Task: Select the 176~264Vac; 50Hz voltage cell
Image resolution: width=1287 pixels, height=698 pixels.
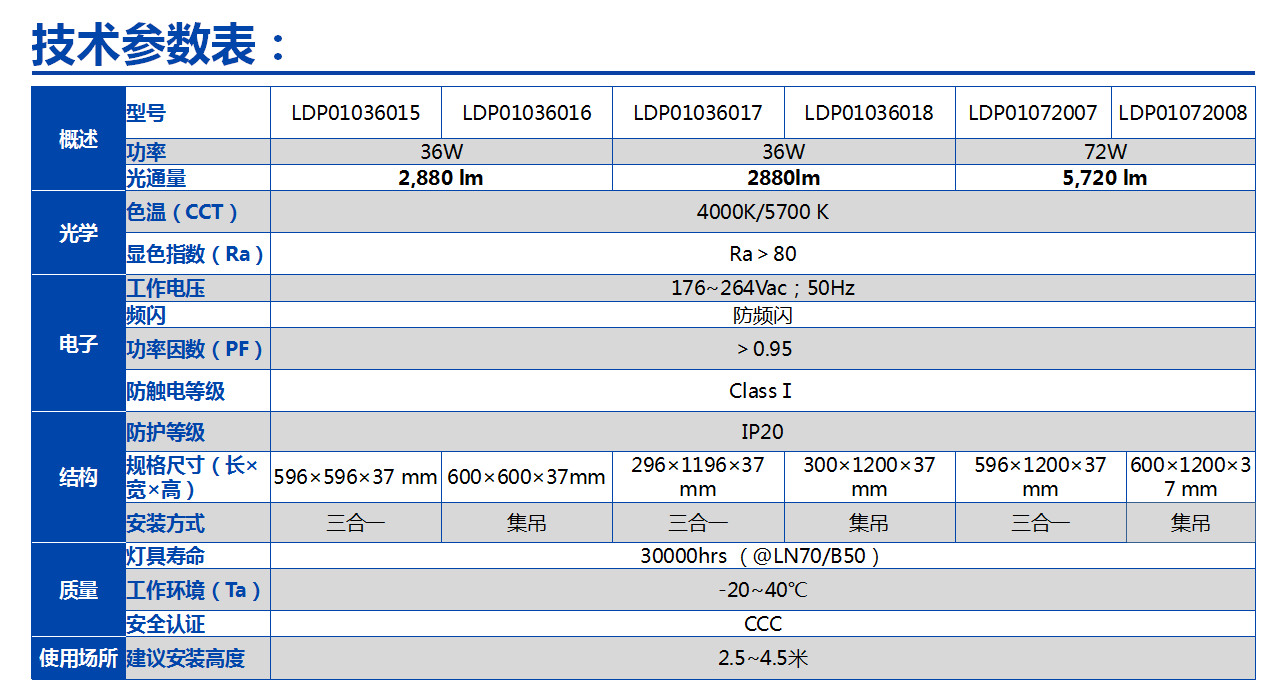Action: click(x=762, y=289)
